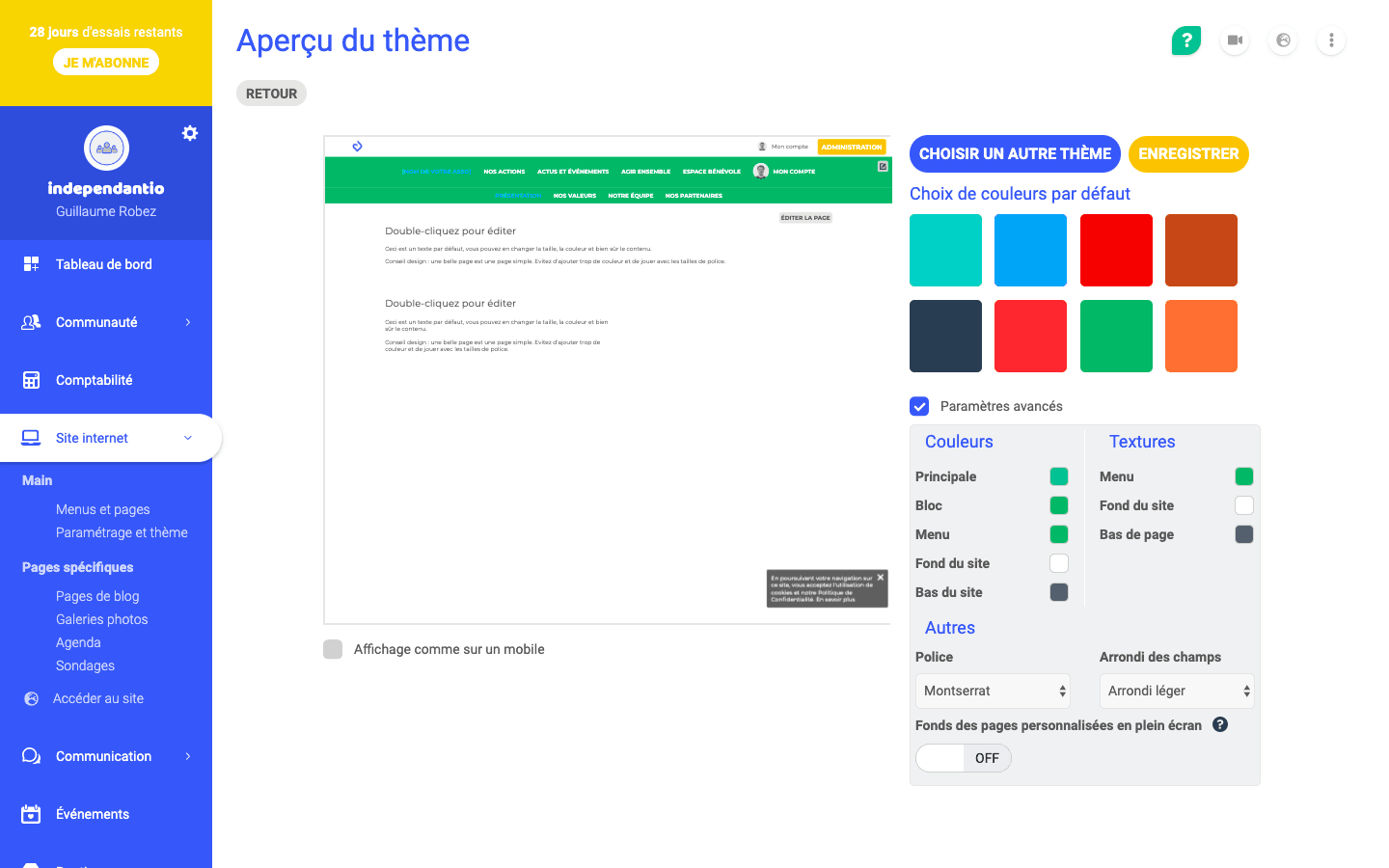The height and width of the screenshot is (868, 1389).
Task: Open Sondages sidebar entry
Action: click(x=85, y=665)
